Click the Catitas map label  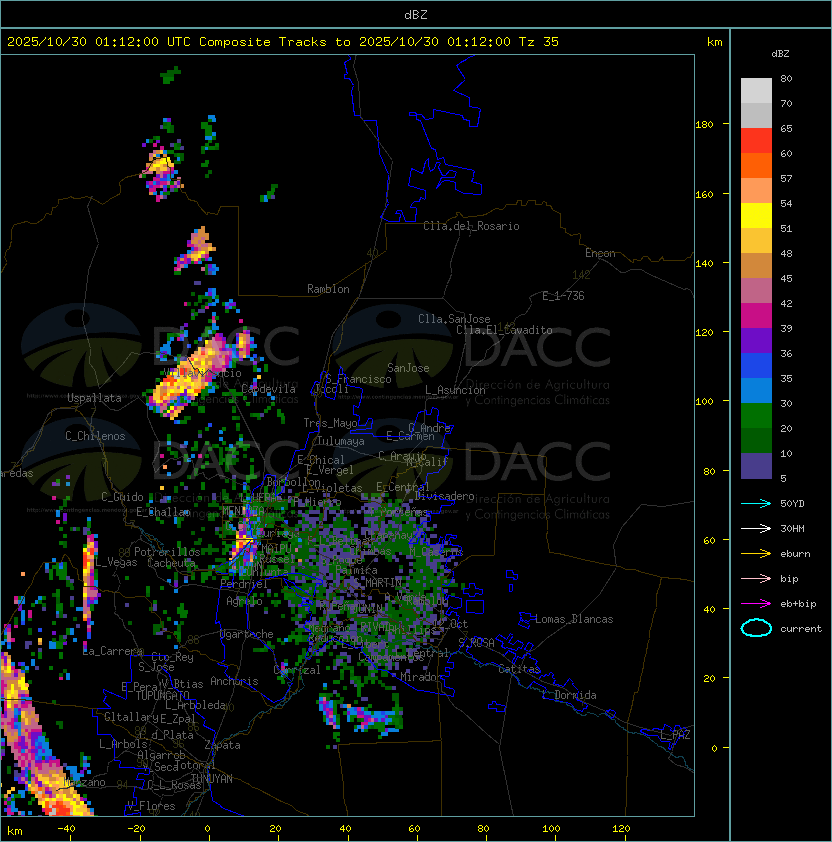(519, 669)
